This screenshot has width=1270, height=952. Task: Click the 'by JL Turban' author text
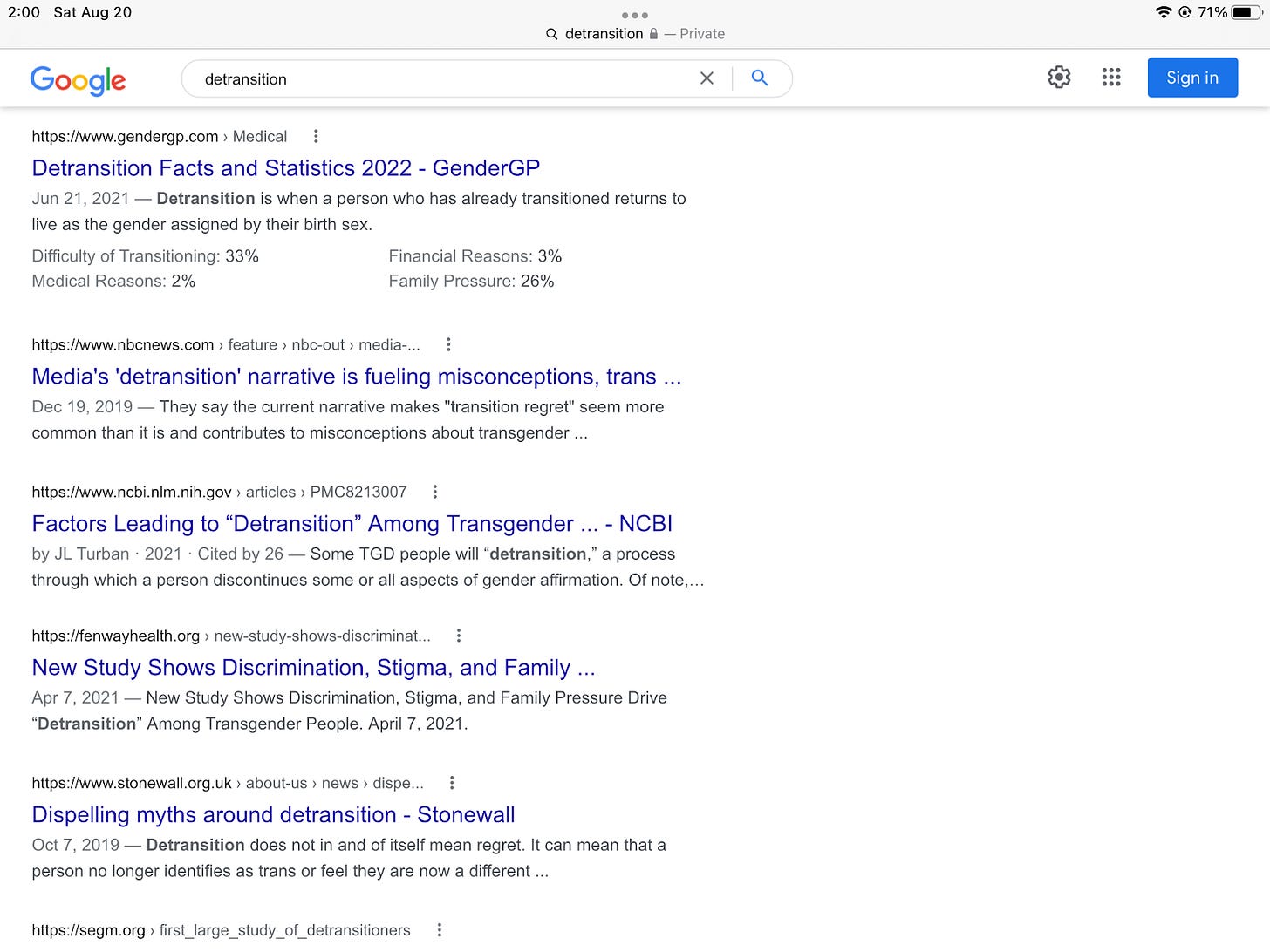point(80,554)
